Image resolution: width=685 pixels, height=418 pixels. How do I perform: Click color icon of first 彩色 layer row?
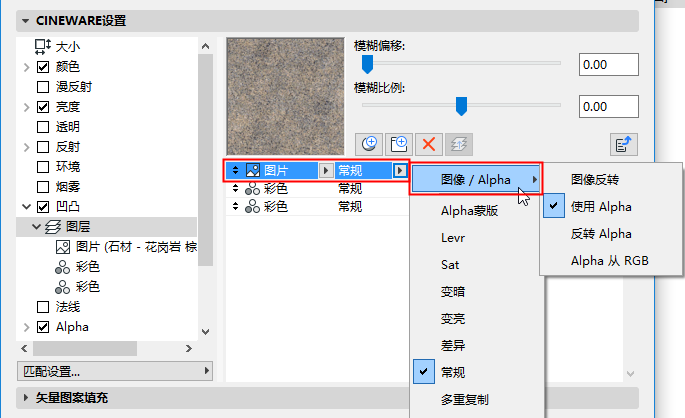pyautogui.click(x=253, y=189)
